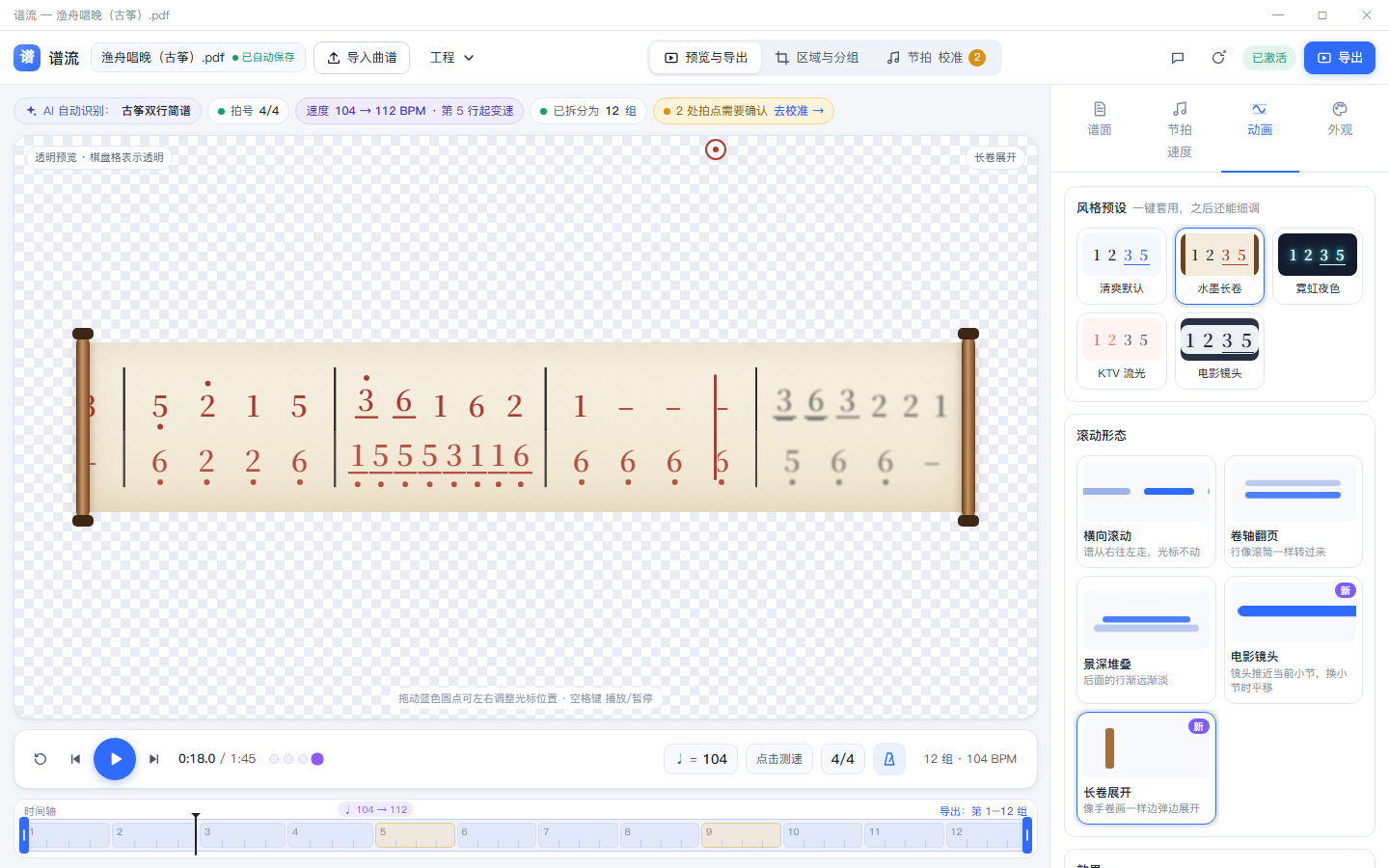Switch to 预览与导出 mode

706,58
